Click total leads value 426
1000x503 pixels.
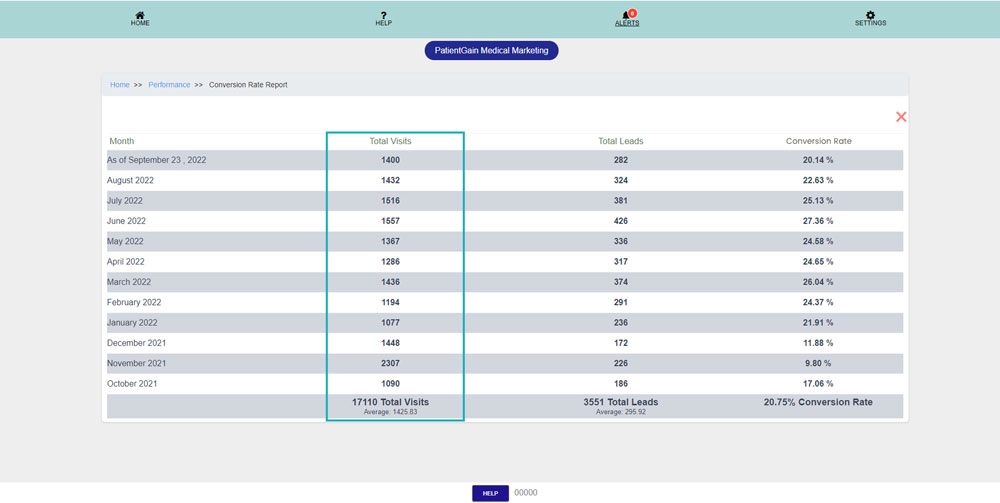621,221
